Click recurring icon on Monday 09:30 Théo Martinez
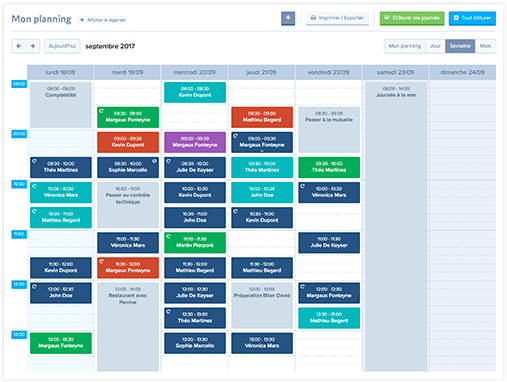 [34, 161]
